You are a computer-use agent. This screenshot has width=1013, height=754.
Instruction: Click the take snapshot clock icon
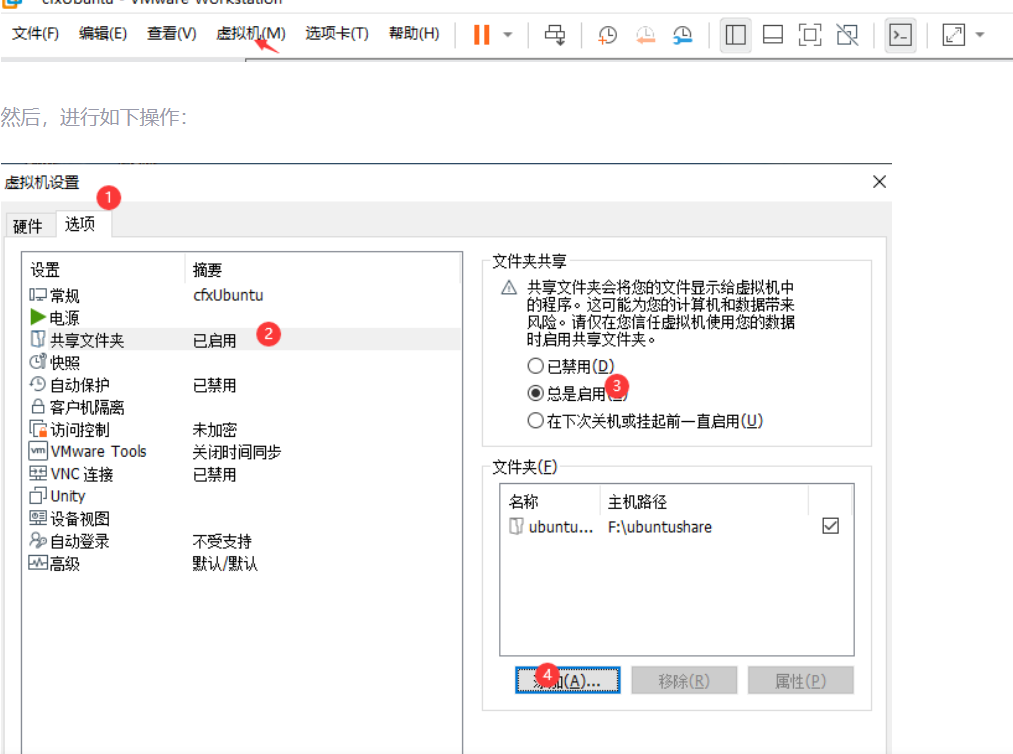607,35
